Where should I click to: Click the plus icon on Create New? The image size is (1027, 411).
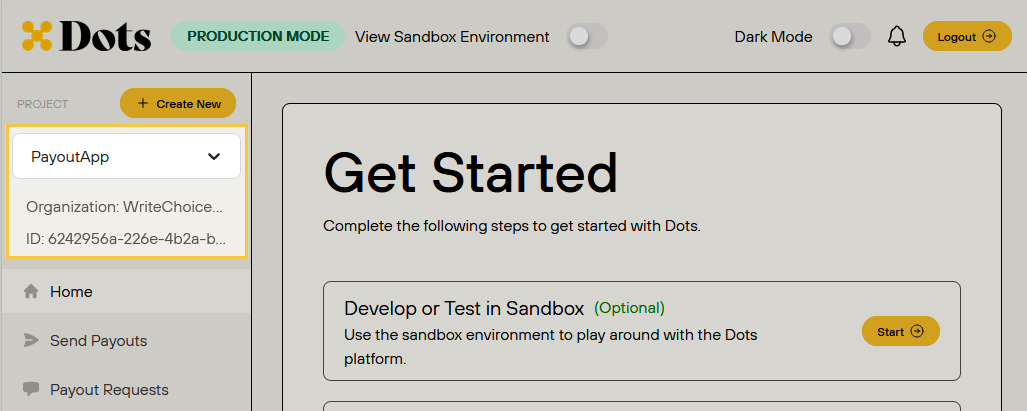pos(143,103)
